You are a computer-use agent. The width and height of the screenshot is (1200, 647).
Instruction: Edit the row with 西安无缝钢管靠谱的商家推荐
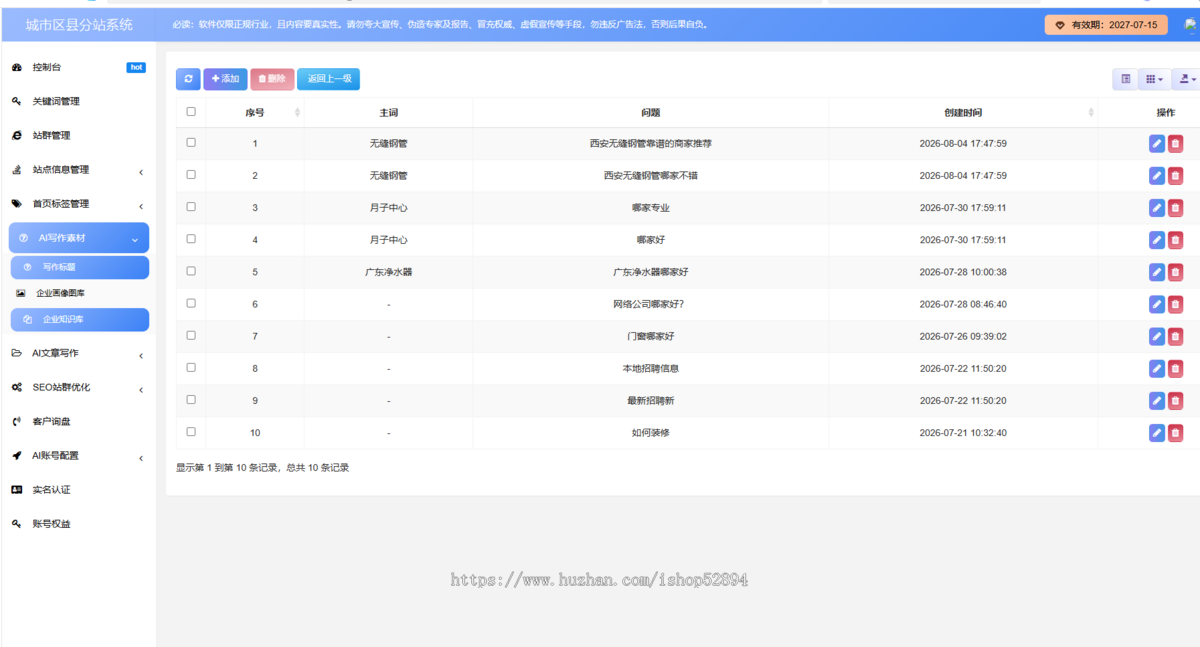(1157, 144)
